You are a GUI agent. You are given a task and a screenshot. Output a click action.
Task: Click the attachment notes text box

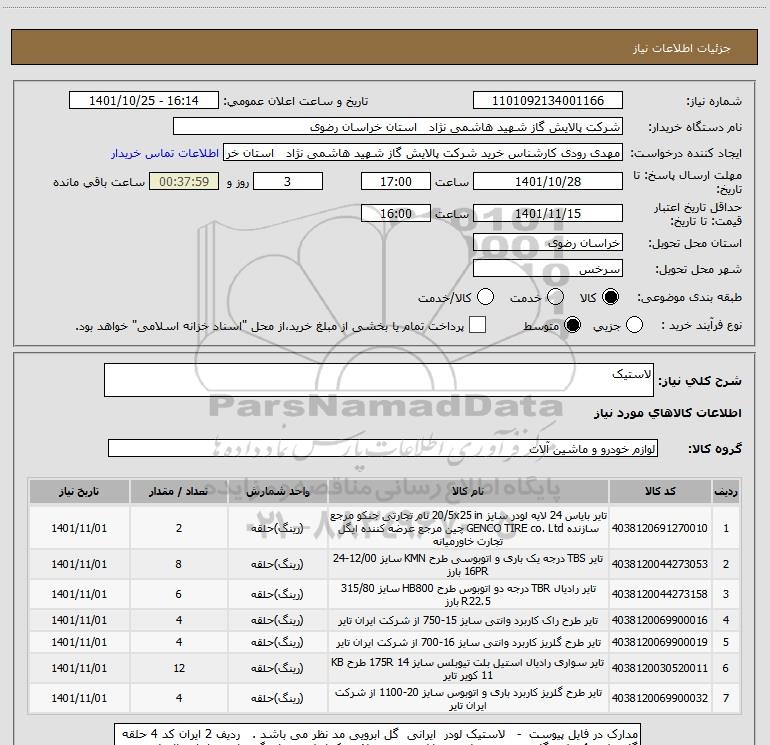point(377,734)
